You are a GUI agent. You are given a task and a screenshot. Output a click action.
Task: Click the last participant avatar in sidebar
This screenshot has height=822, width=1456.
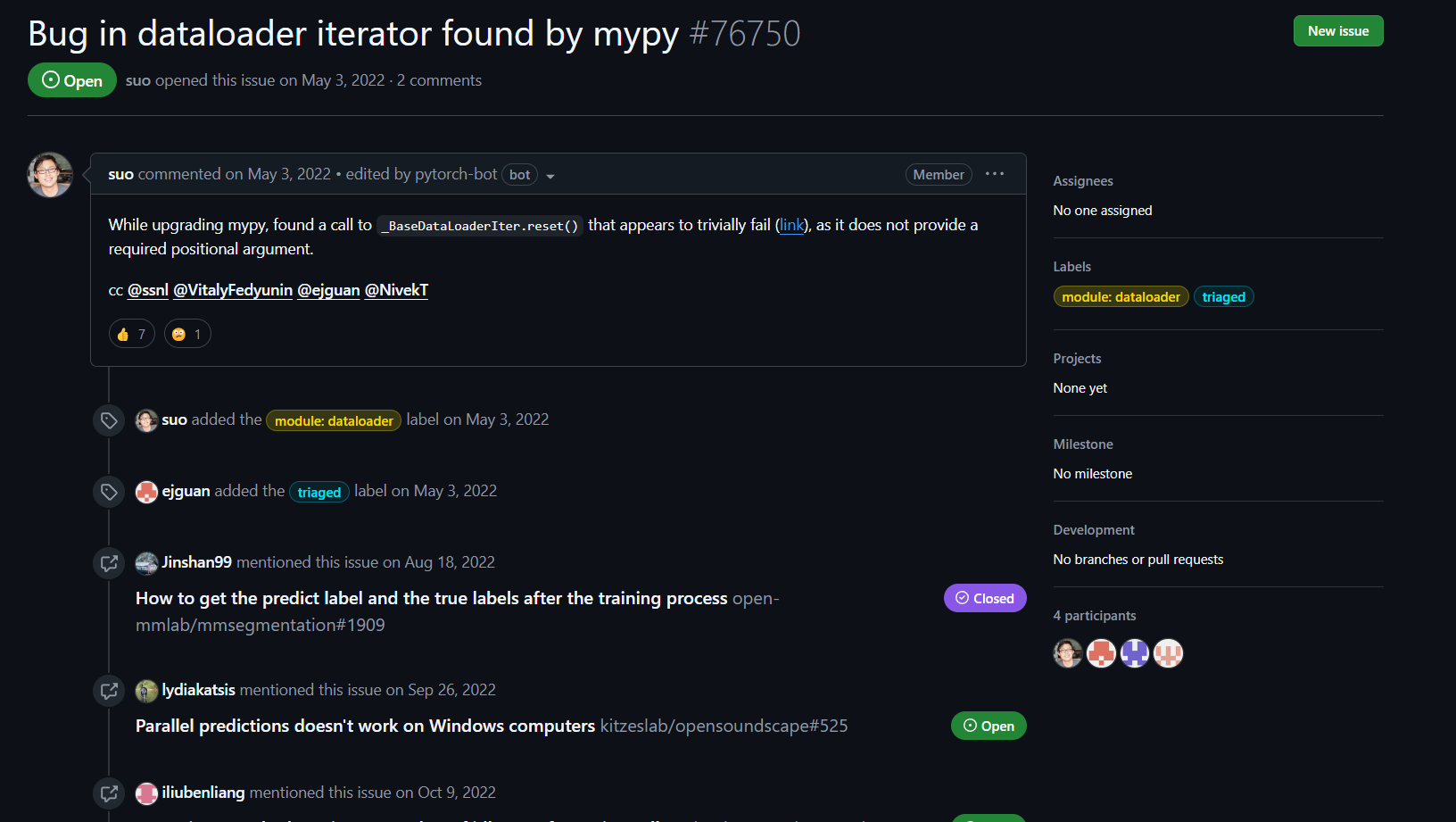click(1168, 653)
